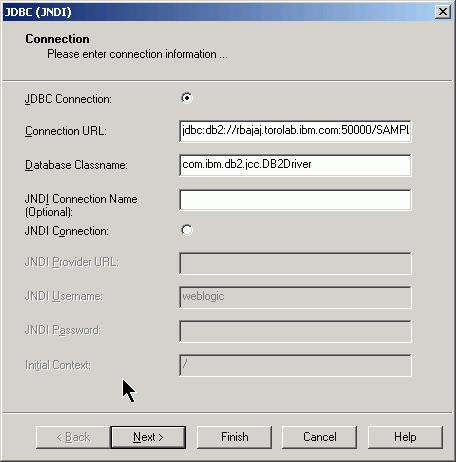Cancel the JDBC connection dialog
Screen dimensions: 456x462
tap(319, 437)
